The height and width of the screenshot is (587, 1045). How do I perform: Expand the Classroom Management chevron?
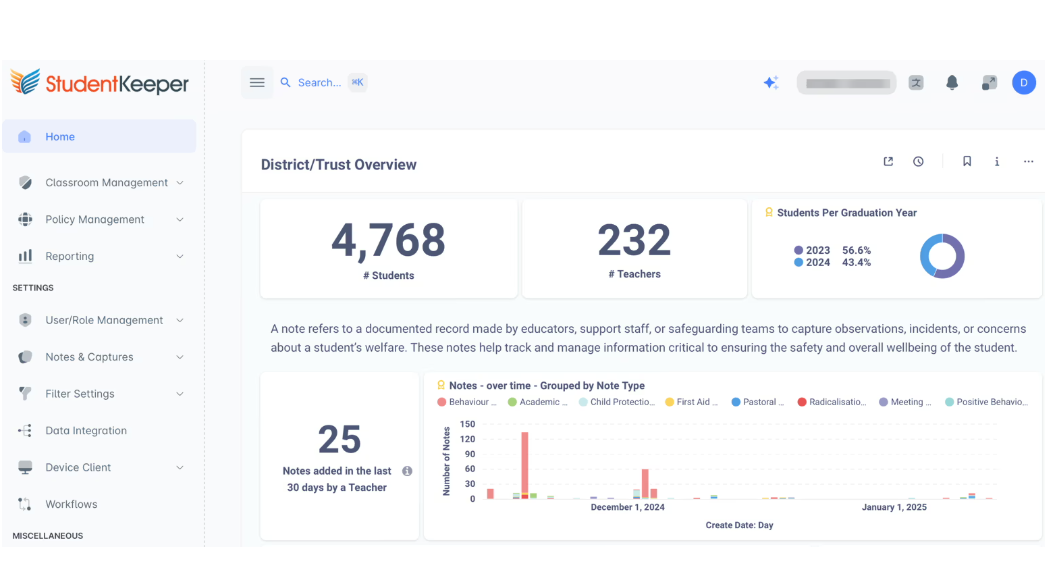point(180,183)
